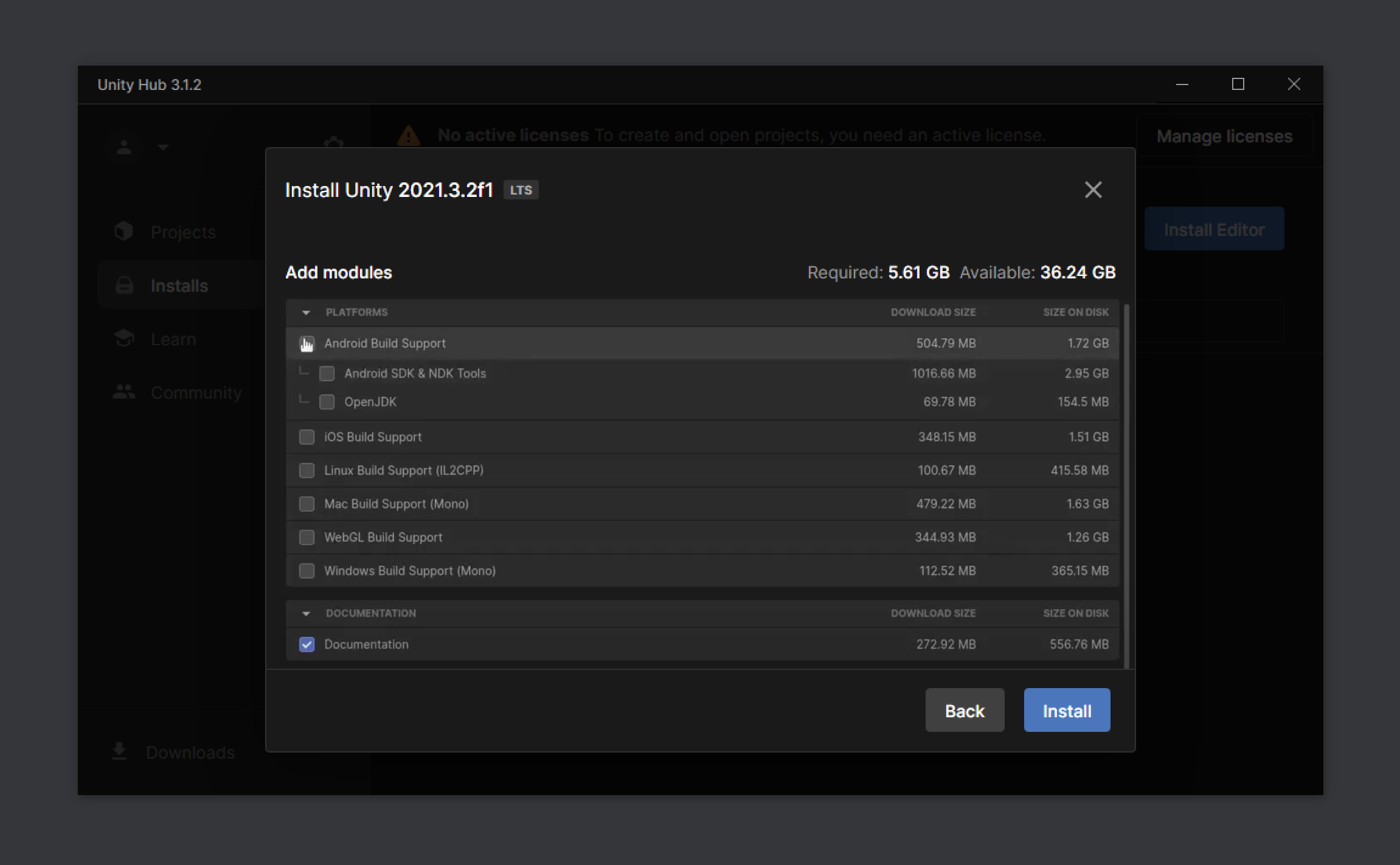
Task: Click the Required 5.61 GB value
Action: click(918, 272)
